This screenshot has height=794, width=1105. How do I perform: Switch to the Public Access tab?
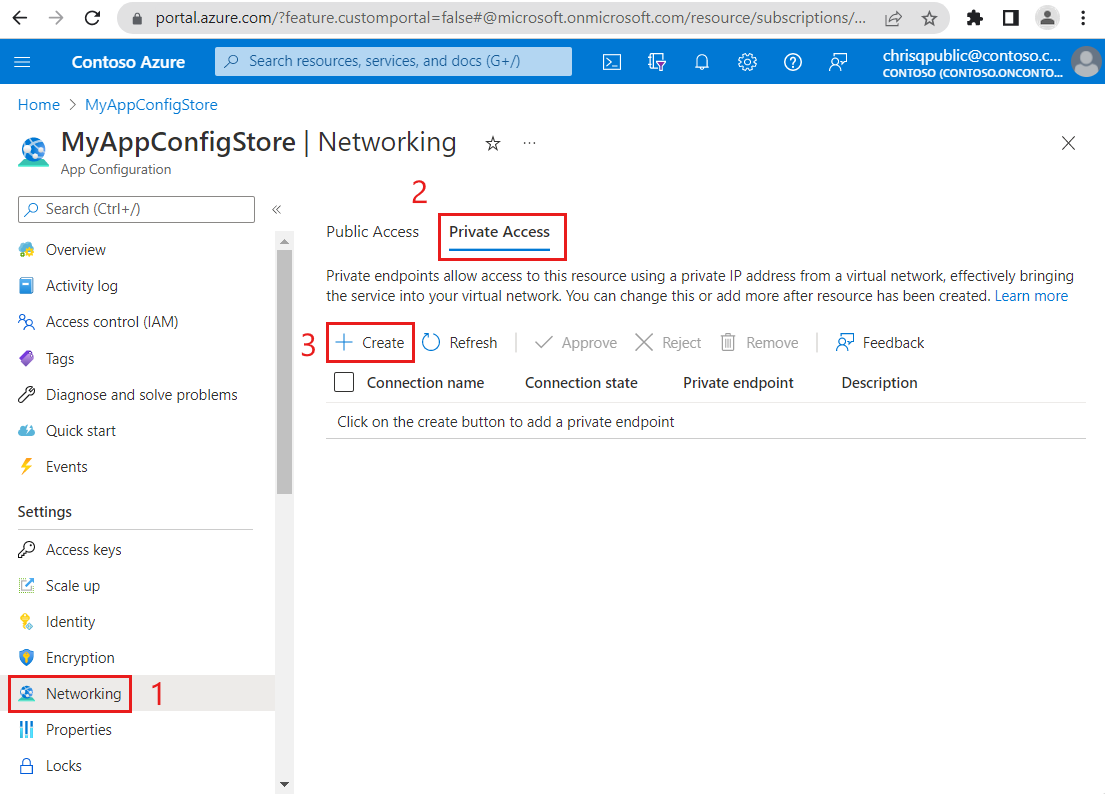coord(372,231)
